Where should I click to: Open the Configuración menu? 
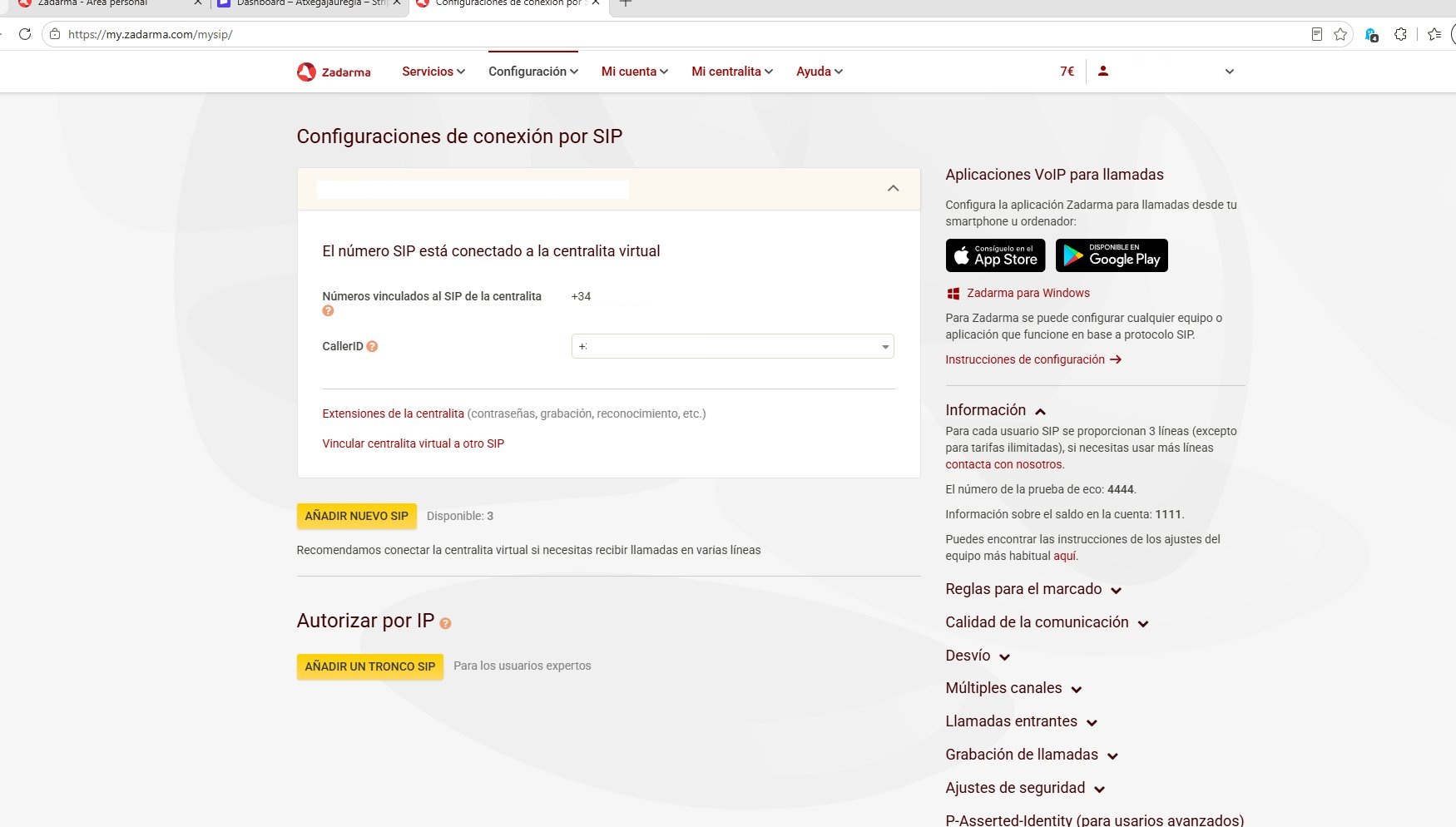533,72
